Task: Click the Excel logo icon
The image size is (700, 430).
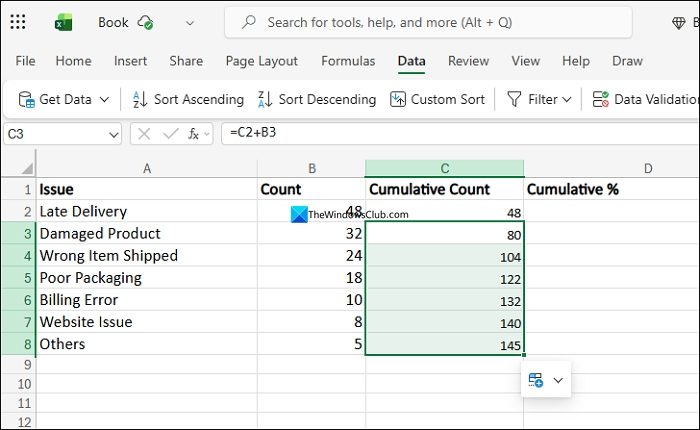Action: point(63,22)
